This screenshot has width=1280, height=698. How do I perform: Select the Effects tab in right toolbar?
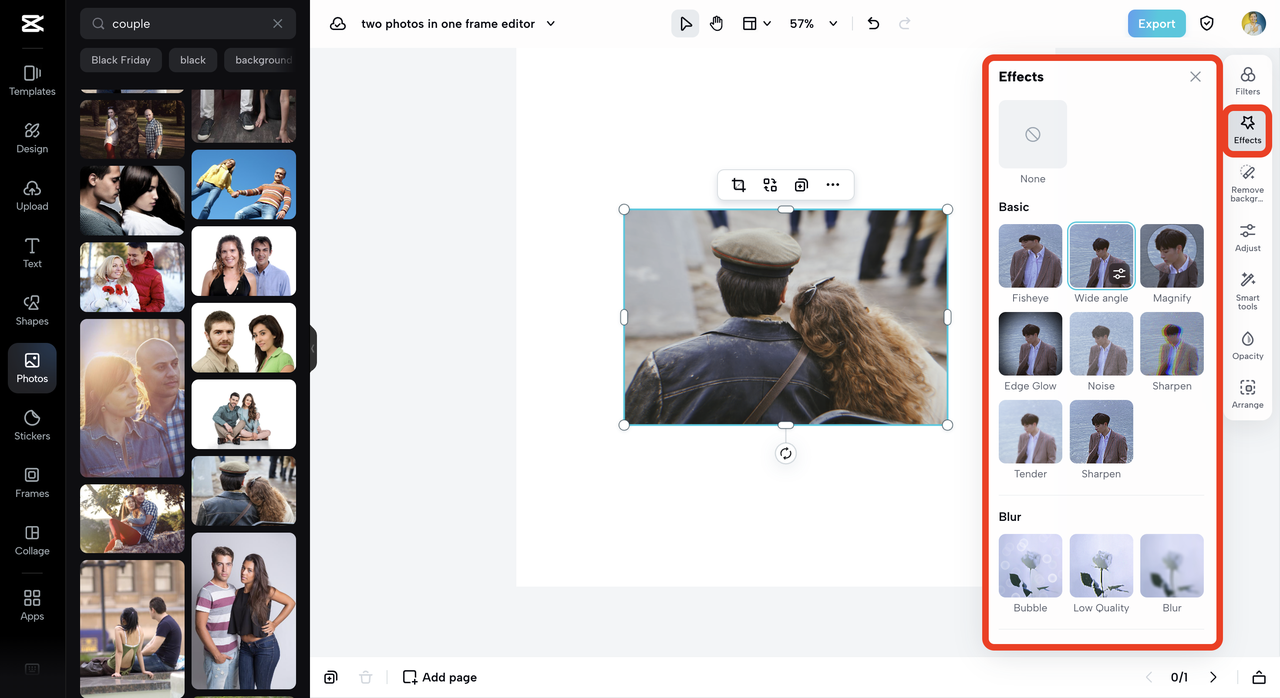[1247, 130]
